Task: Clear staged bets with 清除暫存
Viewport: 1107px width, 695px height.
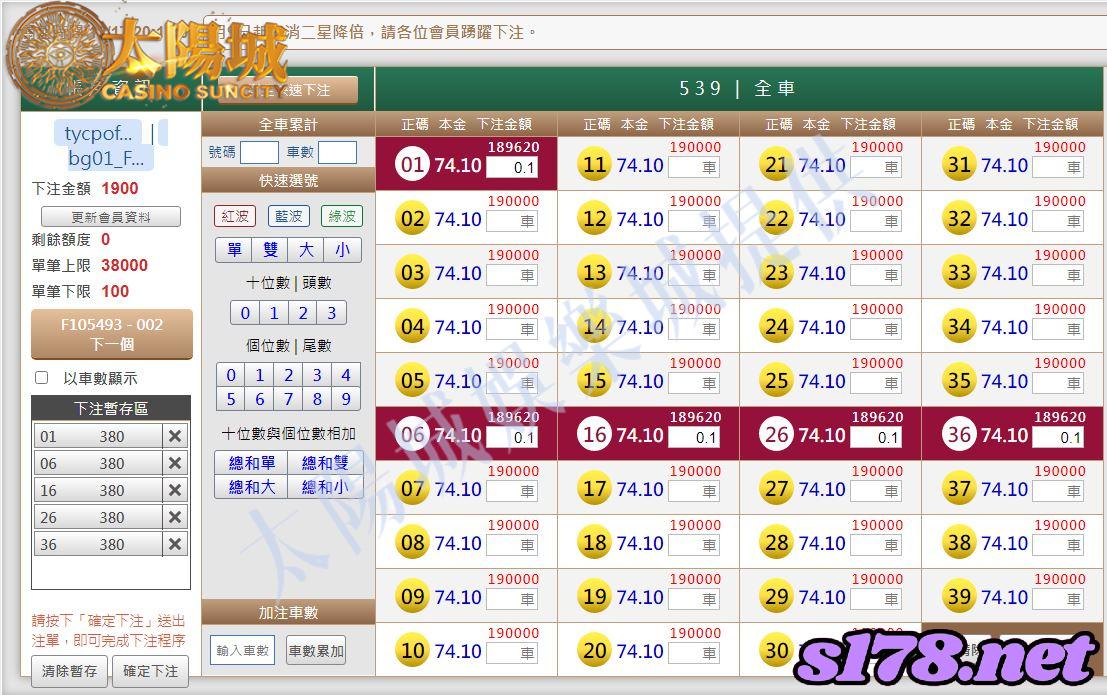Action: (69, 671)
